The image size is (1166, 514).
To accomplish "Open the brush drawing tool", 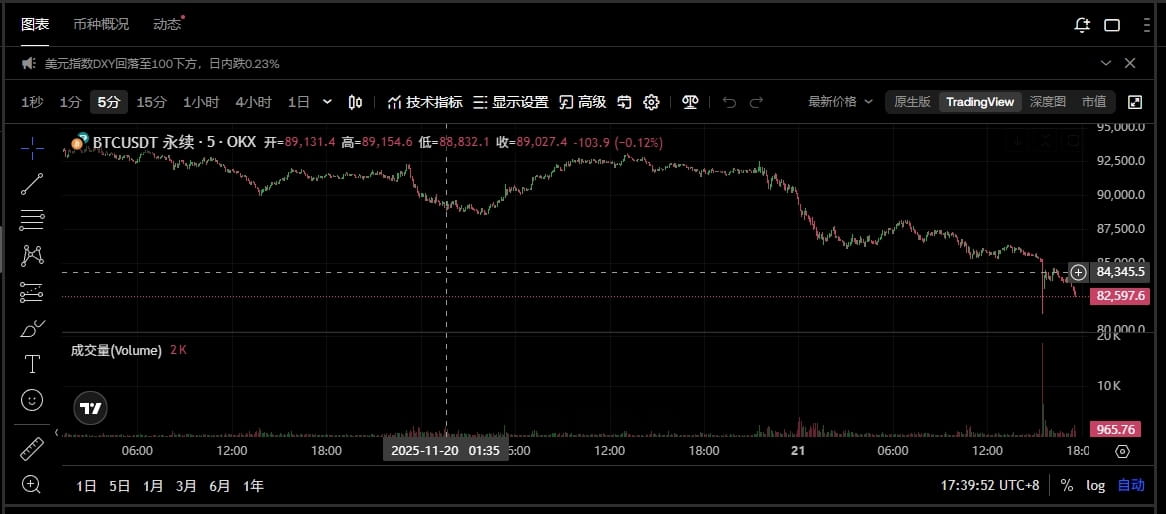I will [x=32, y=327].
